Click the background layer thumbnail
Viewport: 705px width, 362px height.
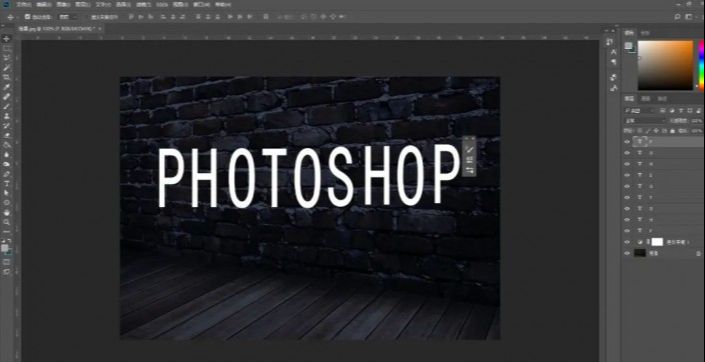point(640,253)
